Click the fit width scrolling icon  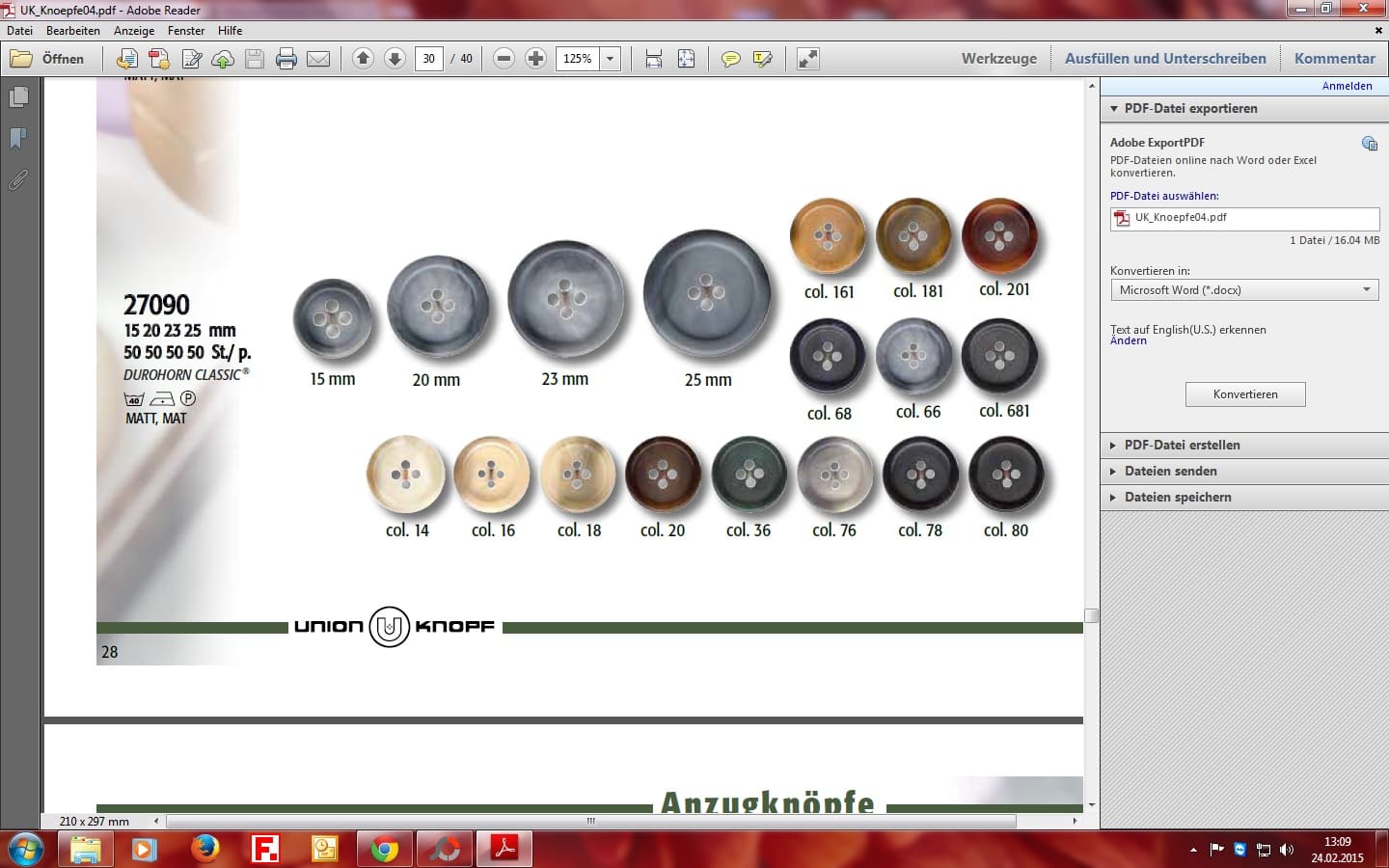click(654, 59)
